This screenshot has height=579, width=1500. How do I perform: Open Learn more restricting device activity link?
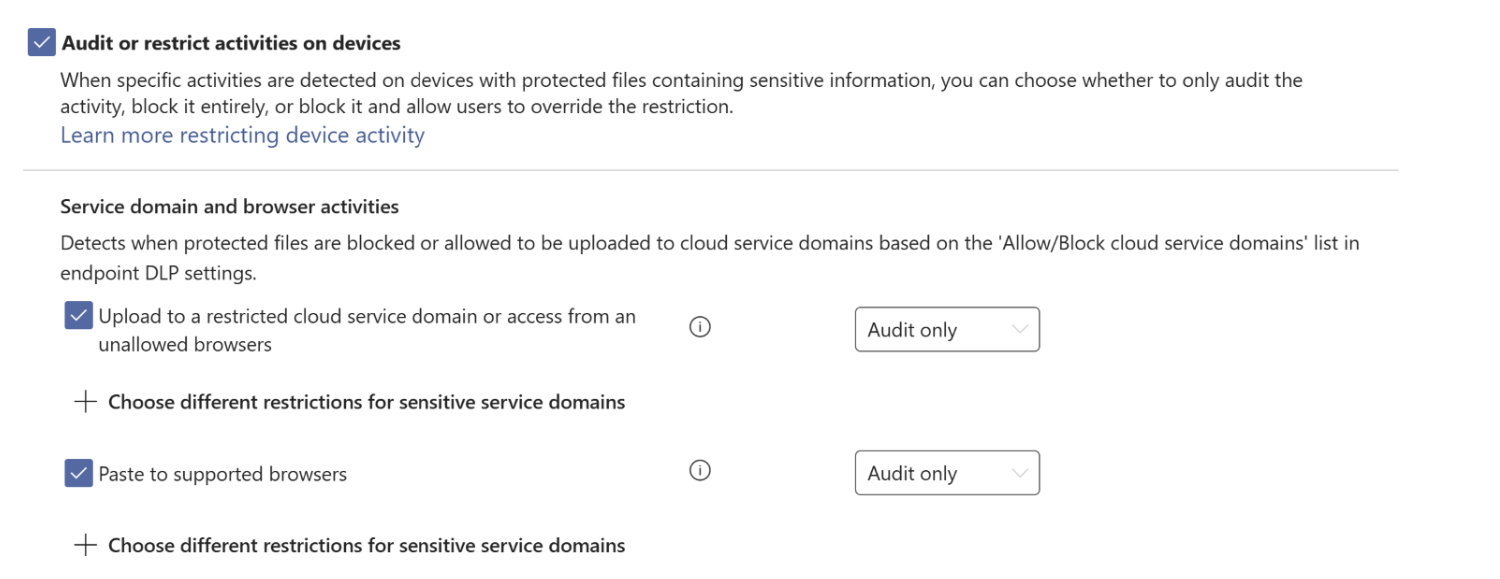[x=242, y=135]
